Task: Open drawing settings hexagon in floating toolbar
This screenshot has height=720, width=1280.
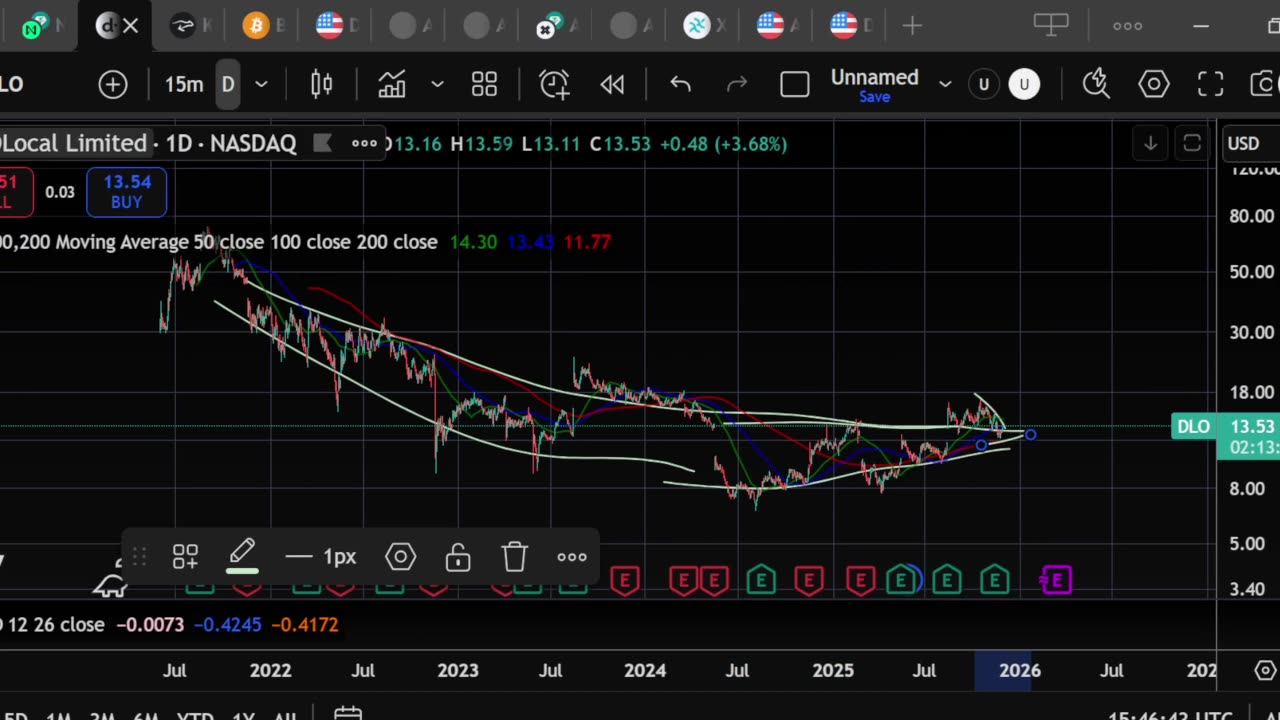Action: [x=401, y=557]
